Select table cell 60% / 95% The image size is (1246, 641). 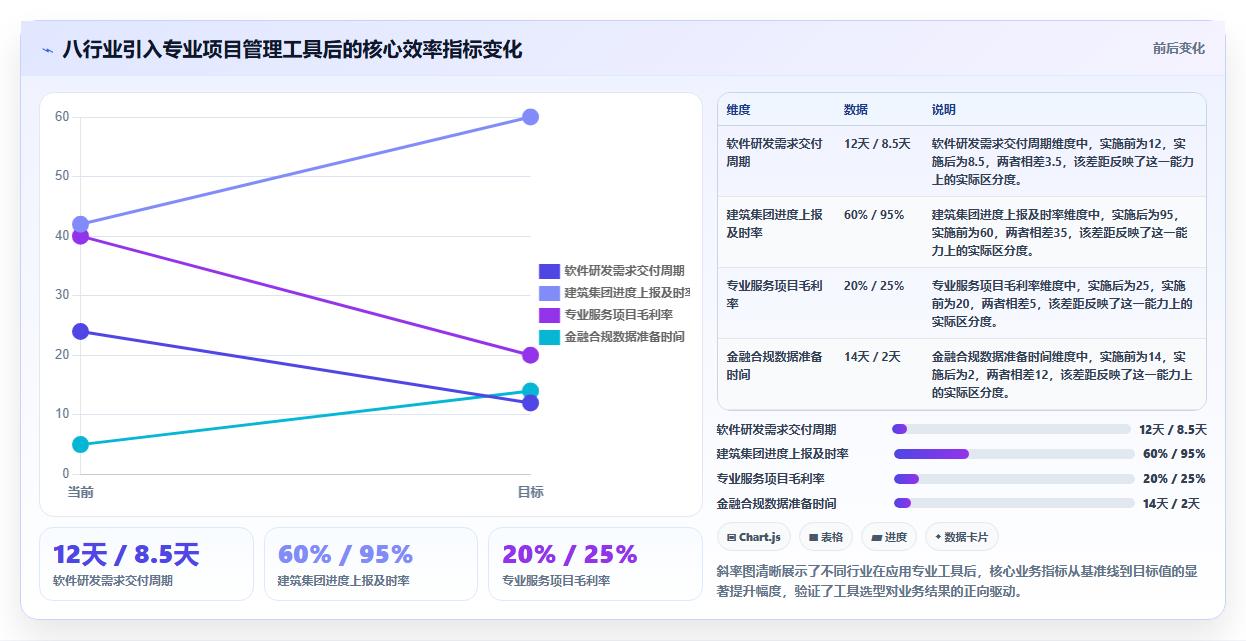874,215
